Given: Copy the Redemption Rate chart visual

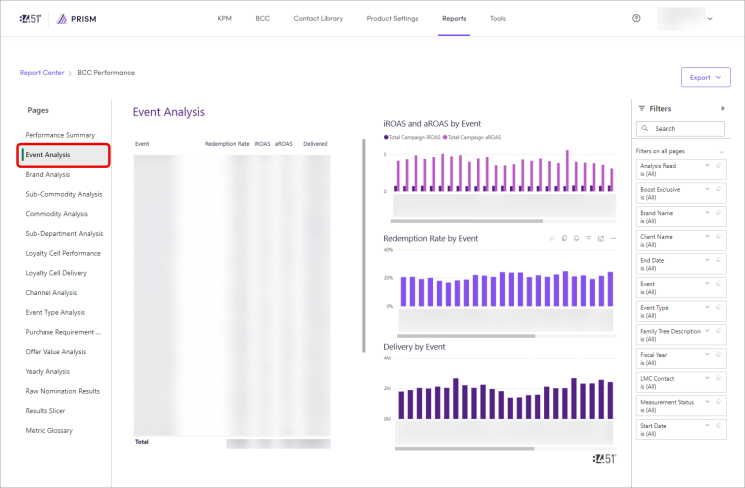Looking at the screenshot, I should 565,238.
